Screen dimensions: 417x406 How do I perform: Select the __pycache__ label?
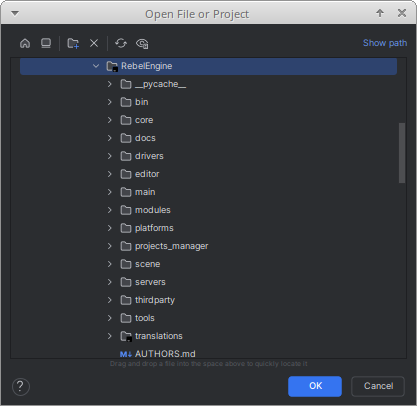point(160,84)
